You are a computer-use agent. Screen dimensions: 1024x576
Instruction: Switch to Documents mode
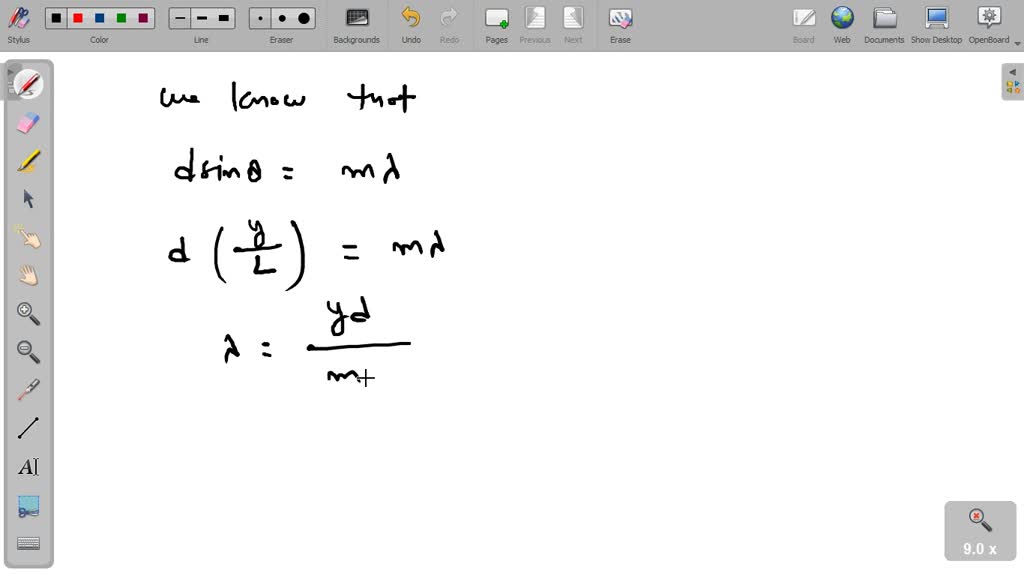click(884, 24)
